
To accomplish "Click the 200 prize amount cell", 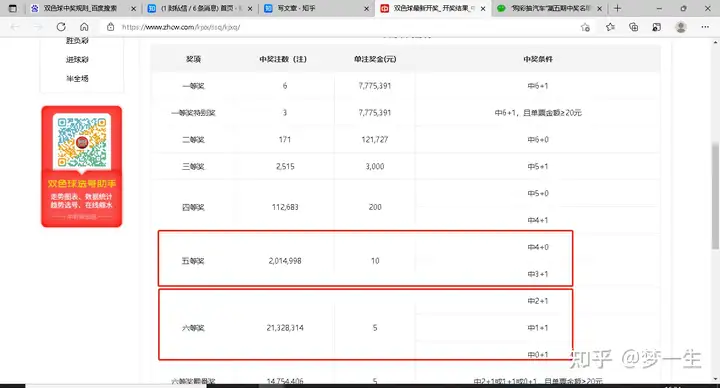I will [375, 207].
